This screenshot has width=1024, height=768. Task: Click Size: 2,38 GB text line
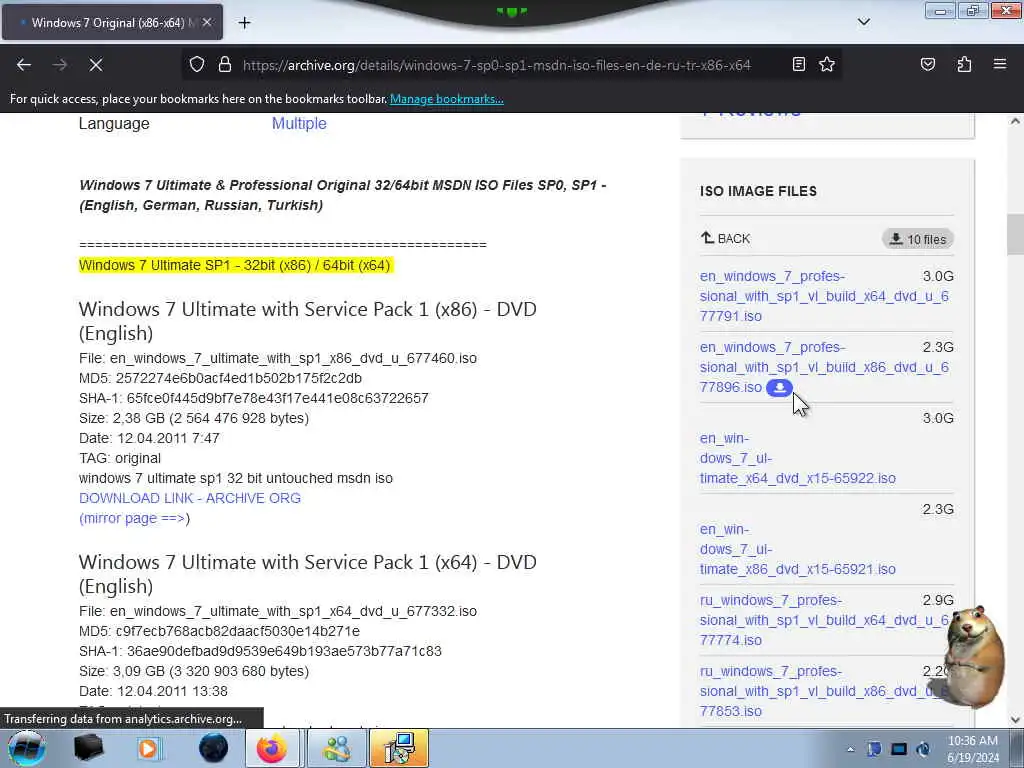pos(194,418)
